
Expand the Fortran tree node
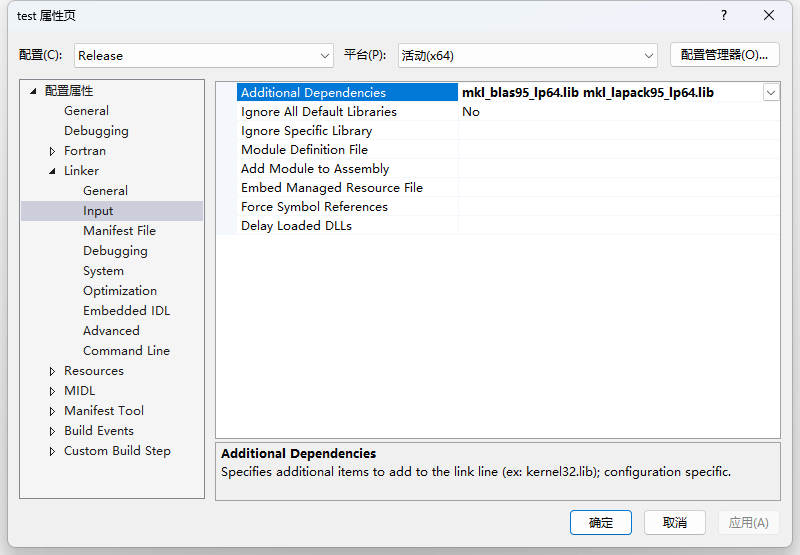[52, 152]
